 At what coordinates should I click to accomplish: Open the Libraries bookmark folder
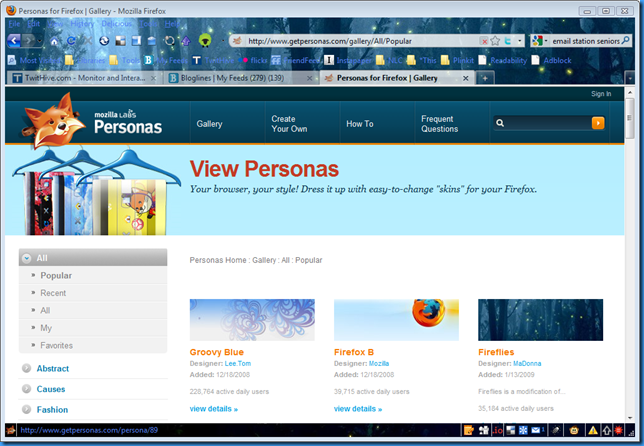pos(85,60)
